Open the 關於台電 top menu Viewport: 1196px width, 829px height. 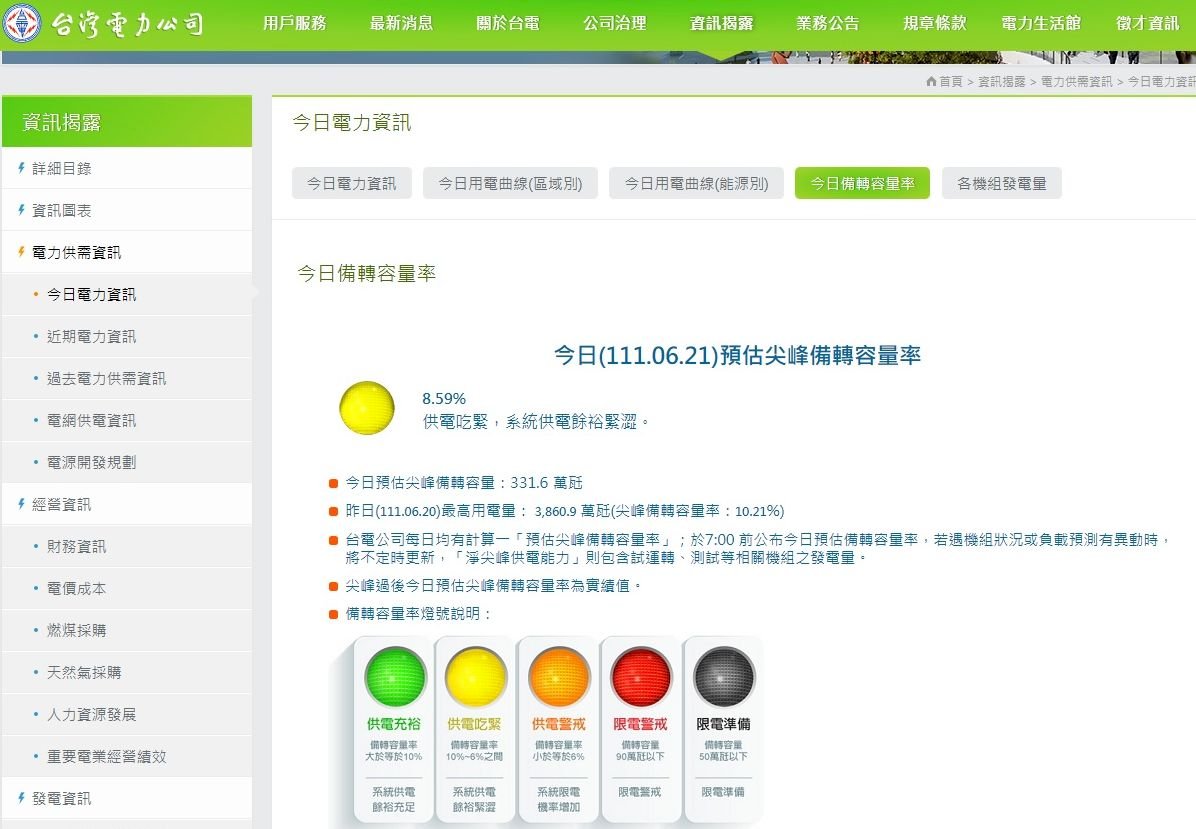(508, 24)
